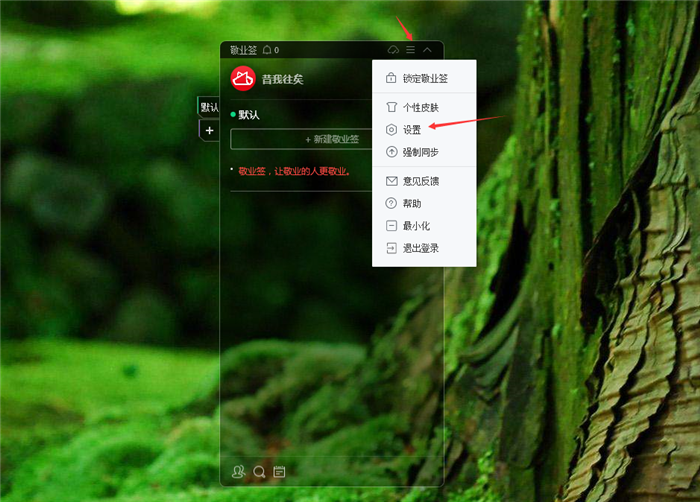
Task: Open 帮助 from the menu
Action: click(x=411, y=203)
